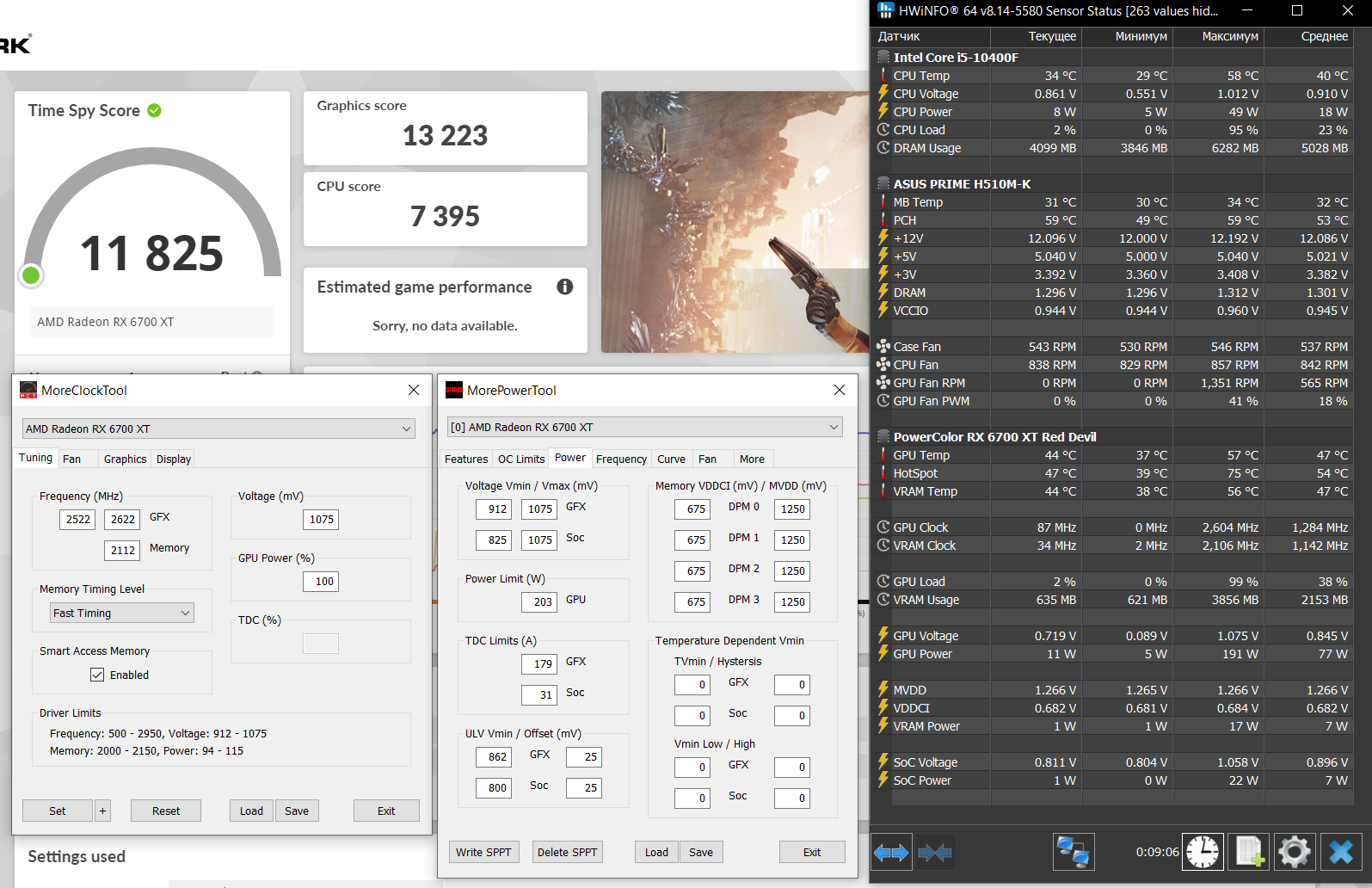1372x888 pixels.
Task: Click the plus button beside Set
Action: pyautogui.click(x=102, y=811)
